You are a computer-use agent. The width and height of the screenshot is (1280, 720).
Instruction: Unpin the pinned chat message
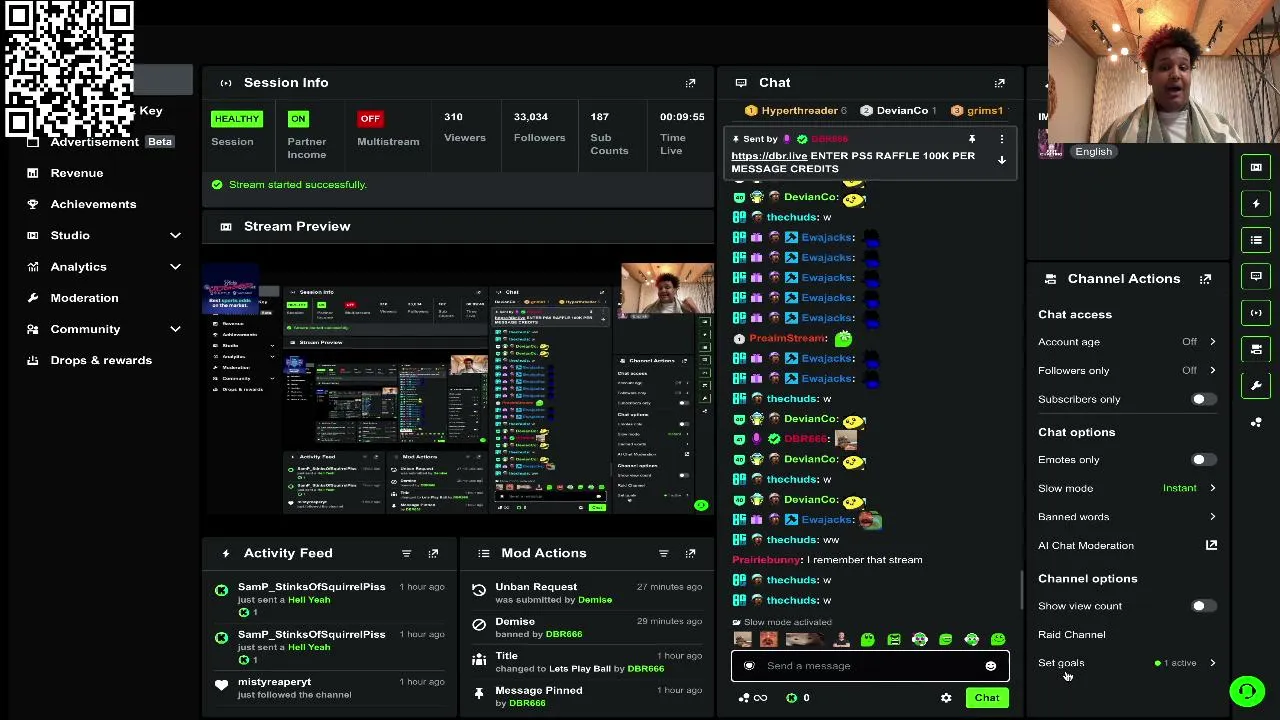point(971,139)
